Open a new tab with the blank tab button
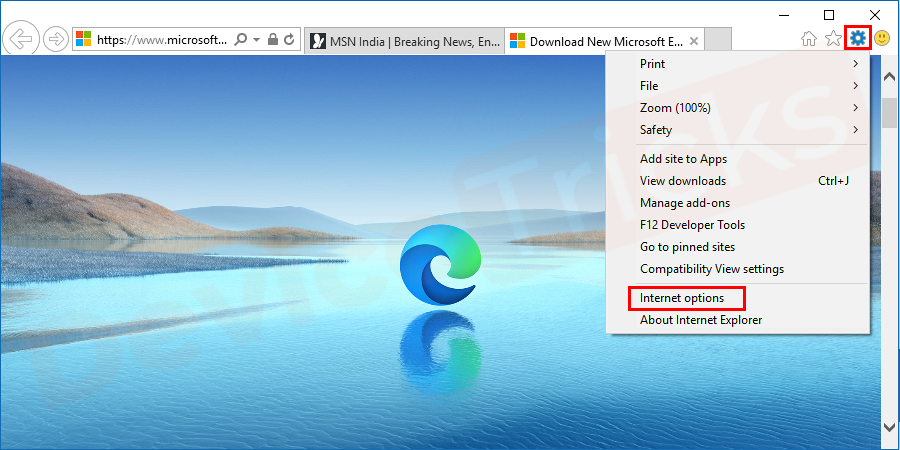Image resolution: width=900 pixels, height=450 pixels. point(718,40)
